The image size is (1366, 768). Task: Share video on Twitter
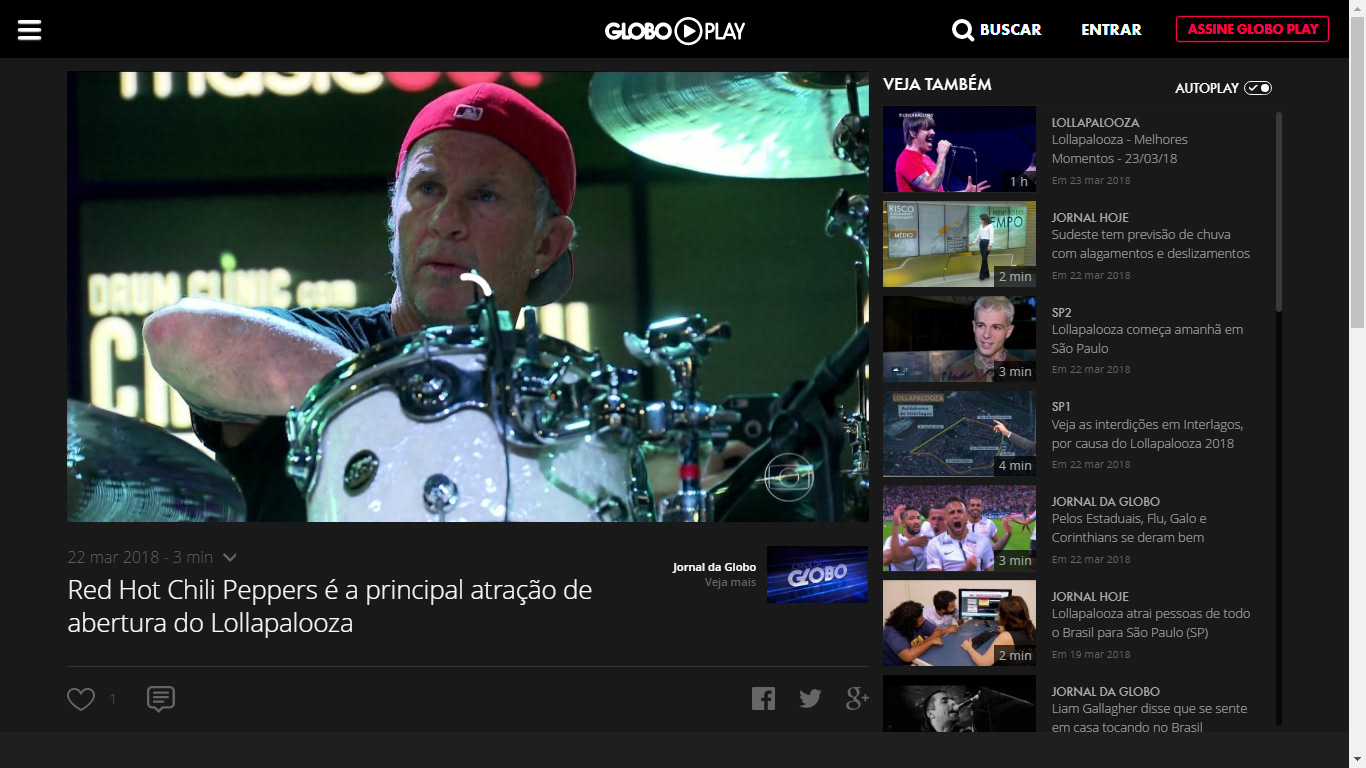tap(810, 698)
